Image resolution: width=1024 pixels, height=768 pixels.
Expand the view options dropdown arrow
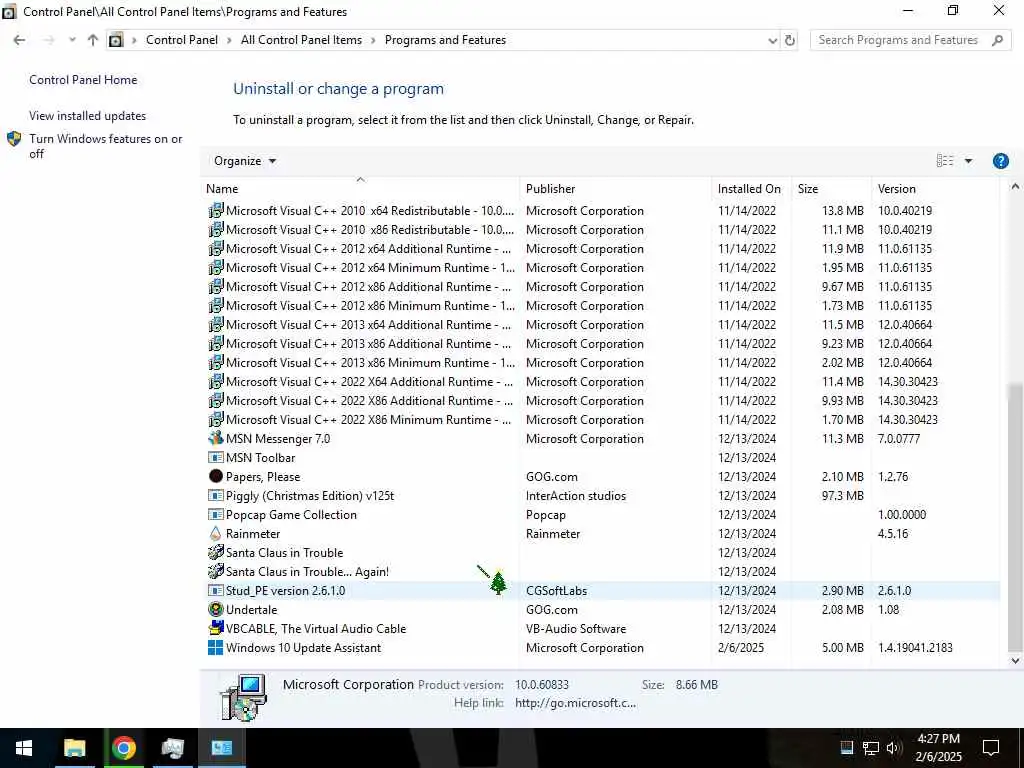coord(968,161)
